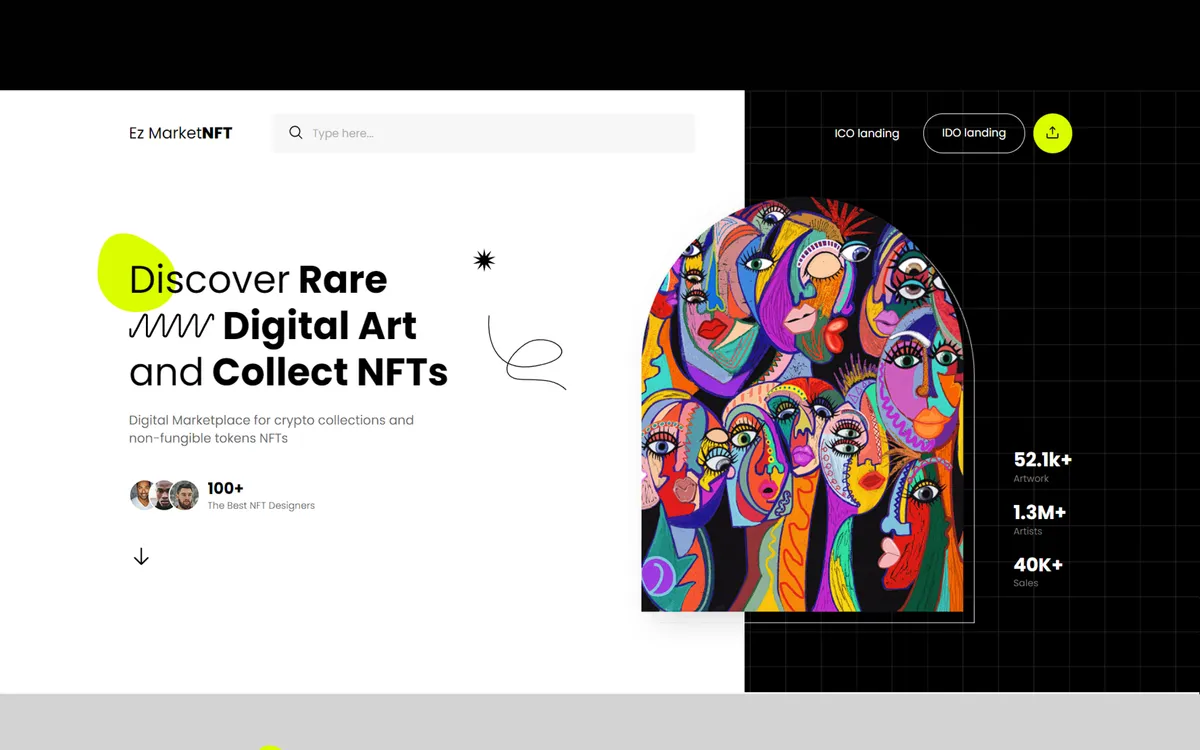Open the IDO landing button
Image resolution: width=1200 pixels, height=750 pixels.
coord(974,133)
